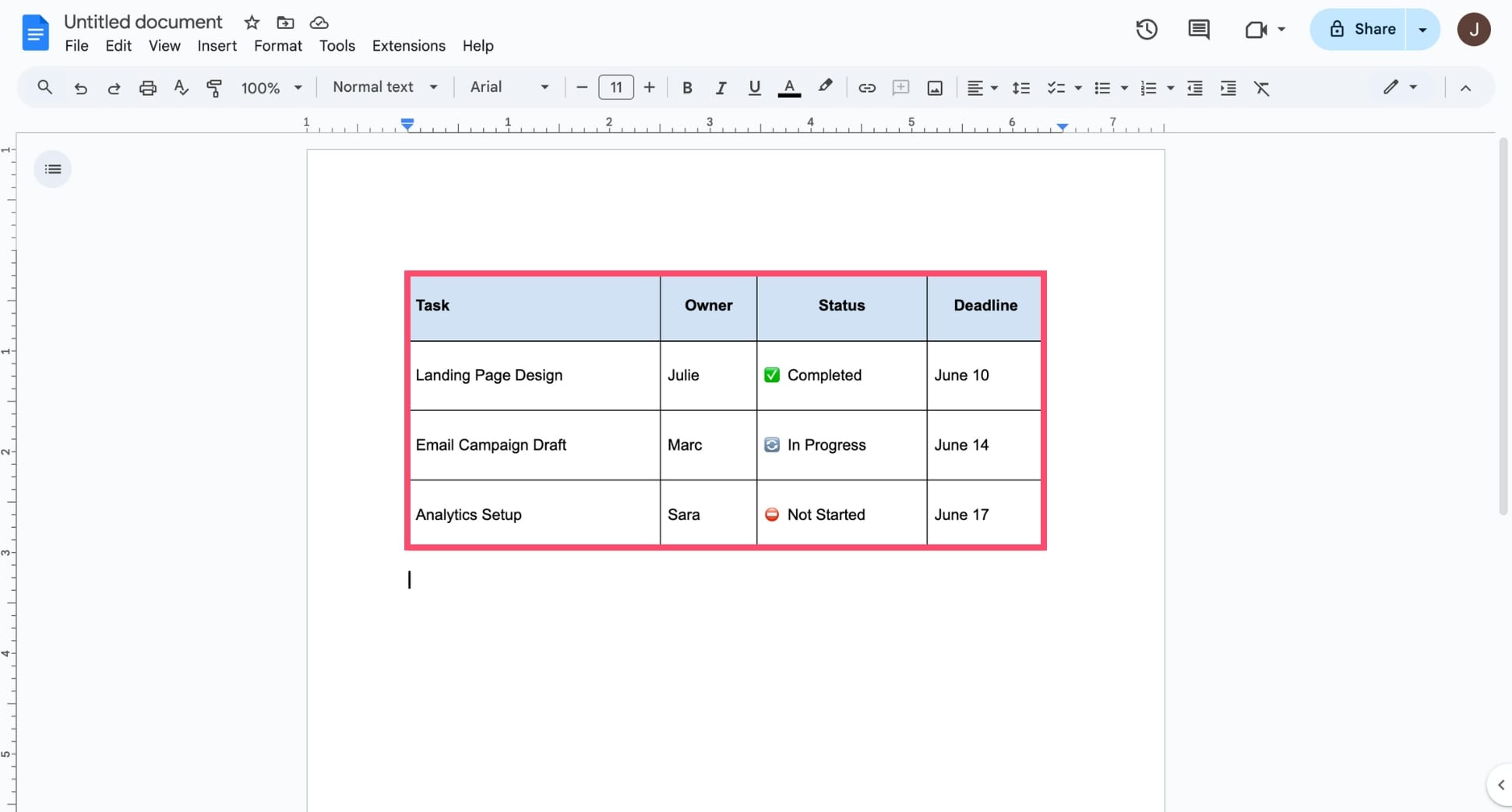
Task: Open the comments panel icon
Action: point(1198,30)
